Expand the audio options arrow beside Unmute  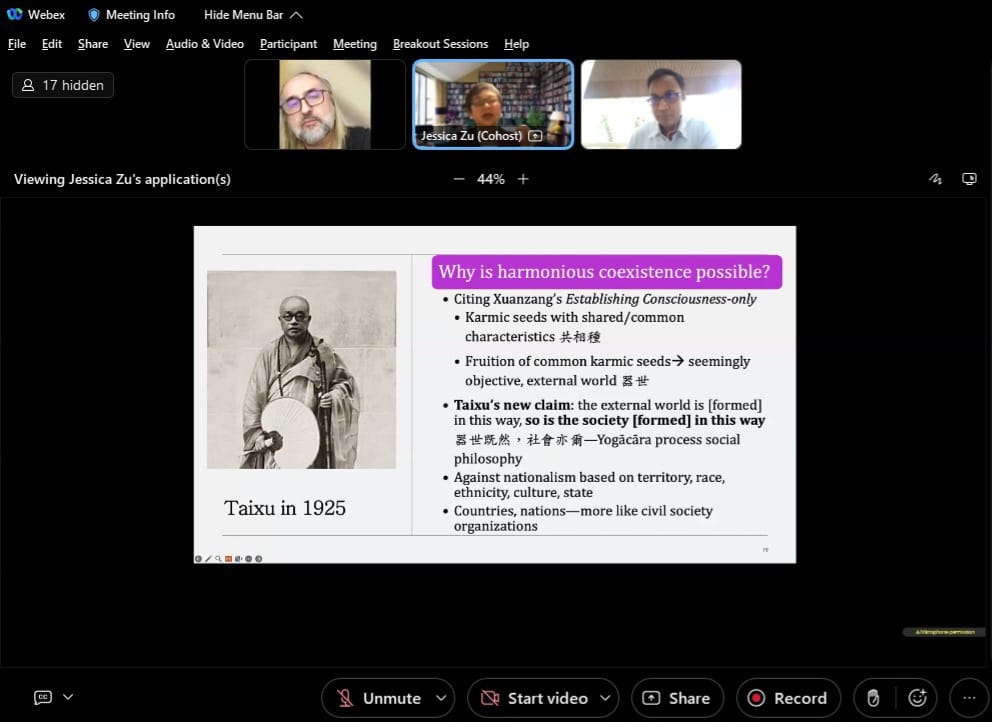440,698
